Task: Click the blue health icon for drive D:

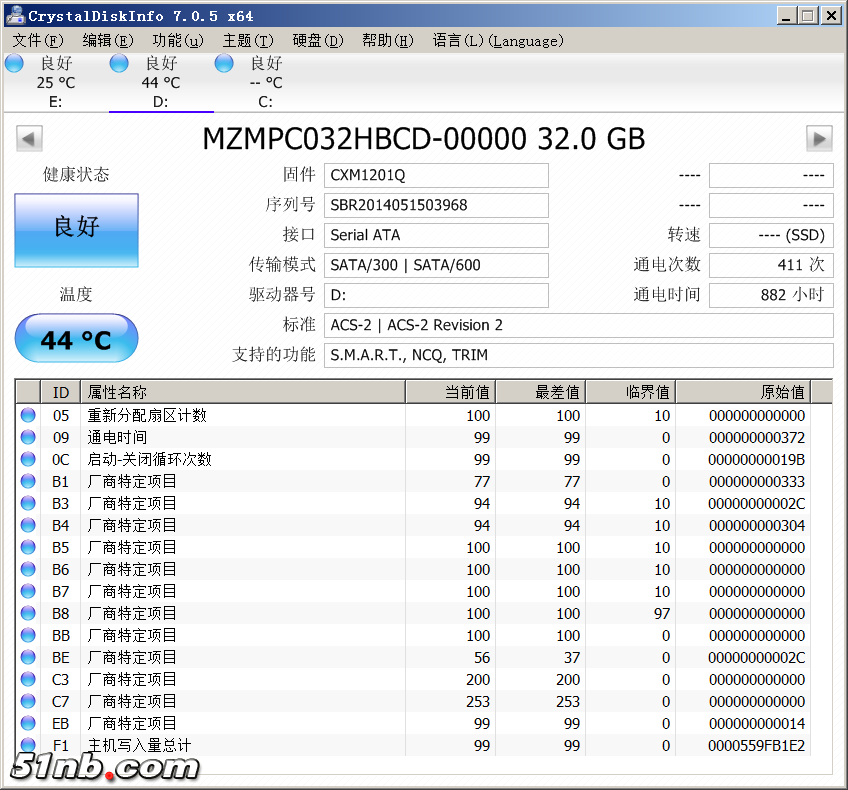Action: click(119, 63)
